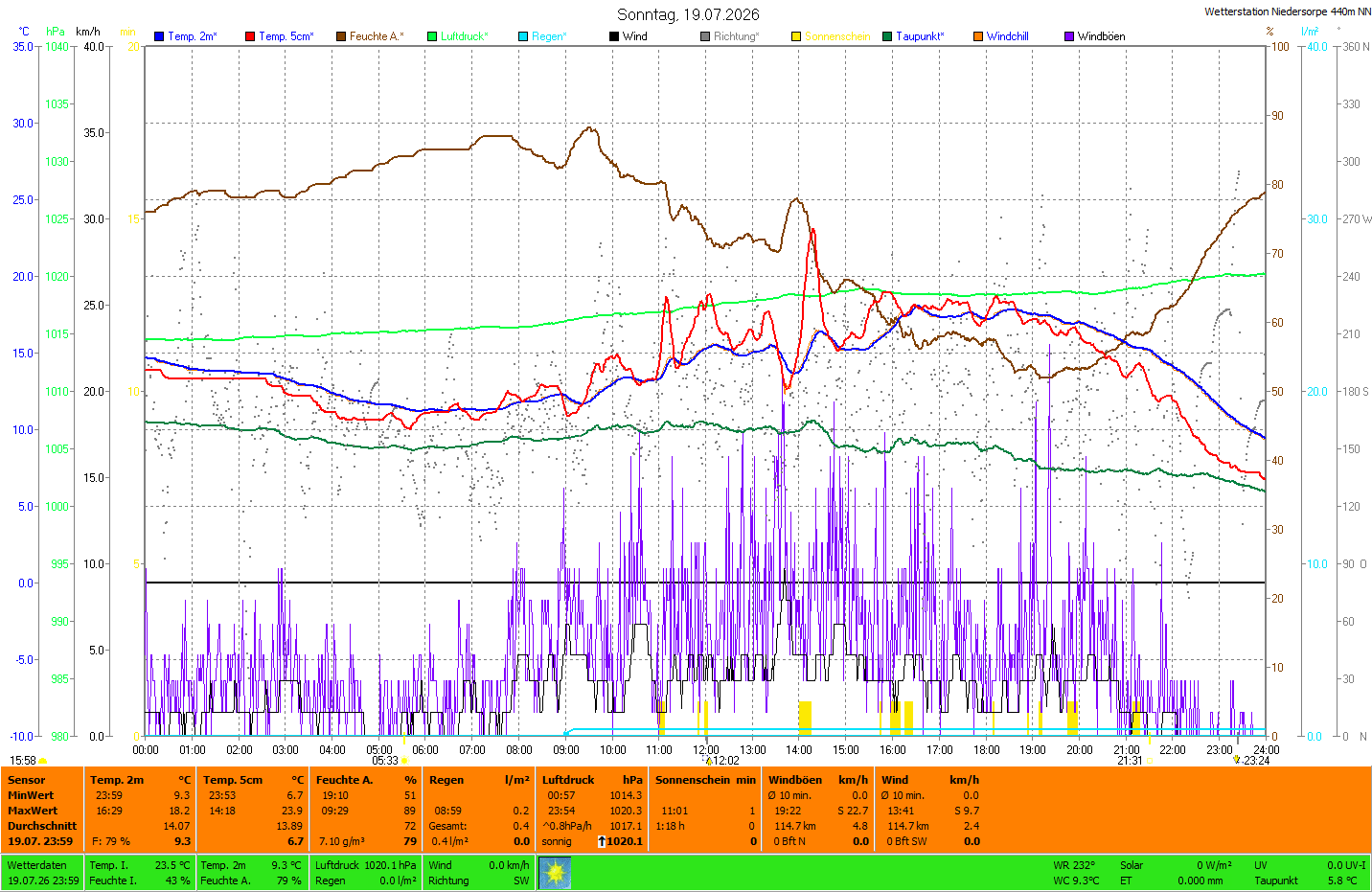
Task: Click the Luftdruck rising trend arrow
Action: pyautogui.click(x=601, y=841)
